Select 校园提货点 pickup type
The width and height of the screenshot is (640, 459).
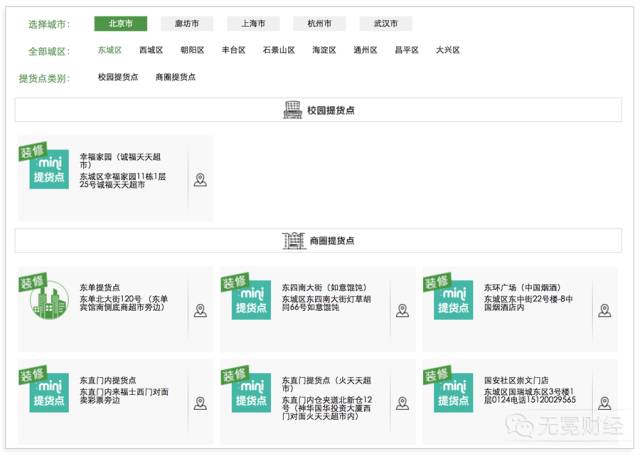[118, 77]
